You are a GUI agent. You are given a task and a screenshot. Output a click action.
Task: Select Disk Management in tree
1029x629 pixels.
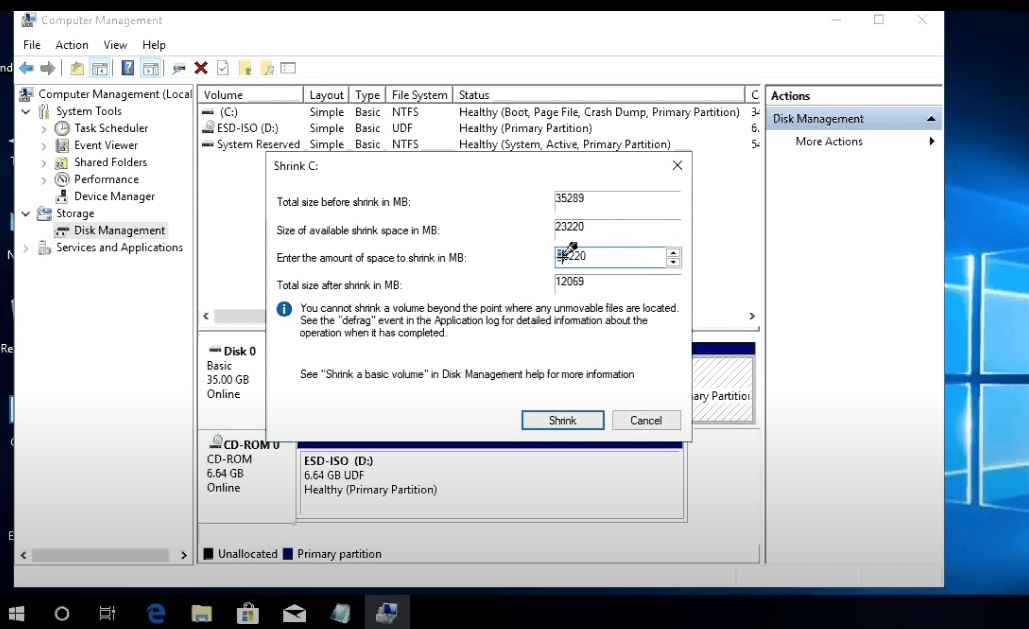pos(119,230)
